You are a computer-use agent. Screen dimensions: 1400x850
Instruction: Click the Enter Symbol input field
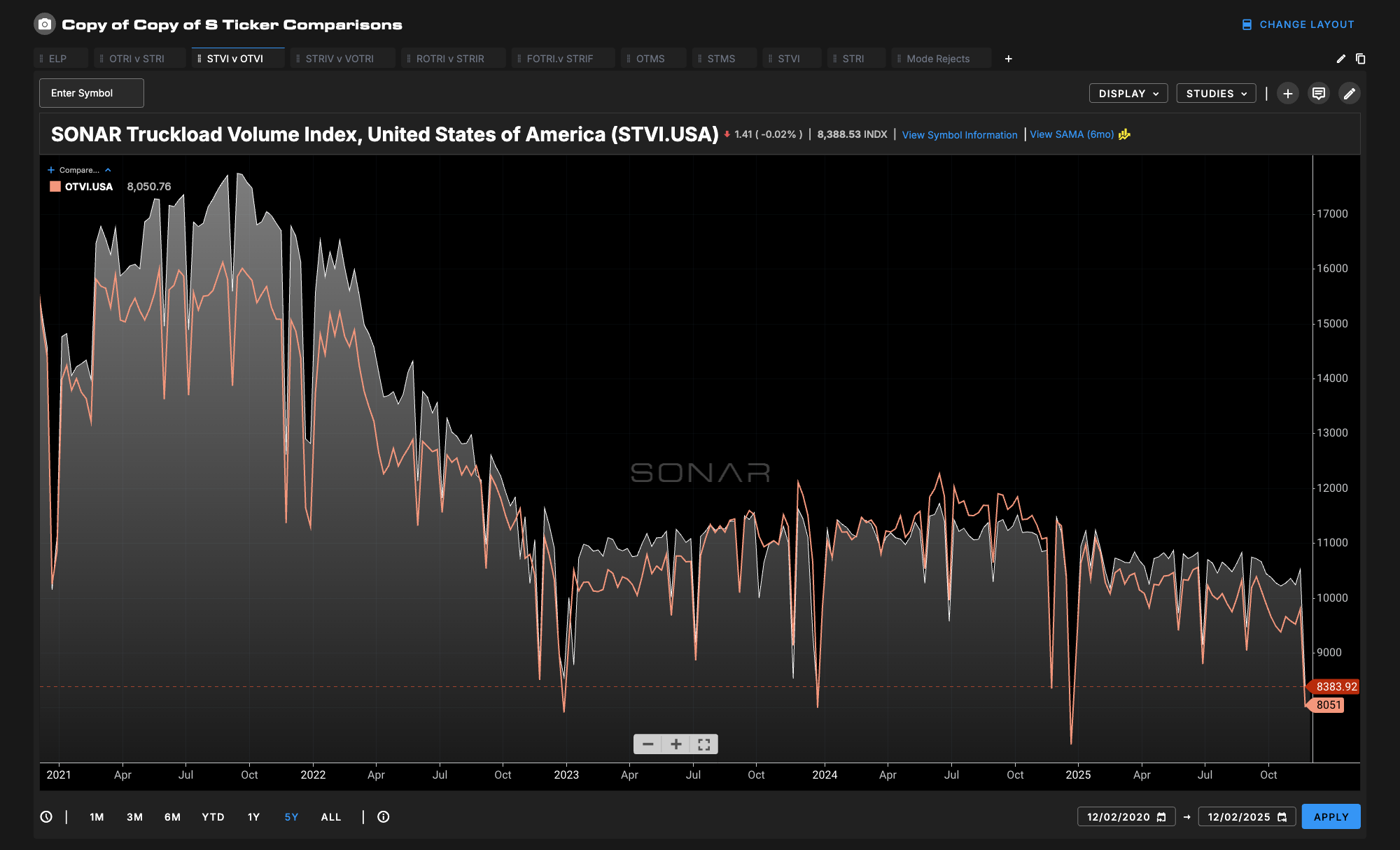92,93
